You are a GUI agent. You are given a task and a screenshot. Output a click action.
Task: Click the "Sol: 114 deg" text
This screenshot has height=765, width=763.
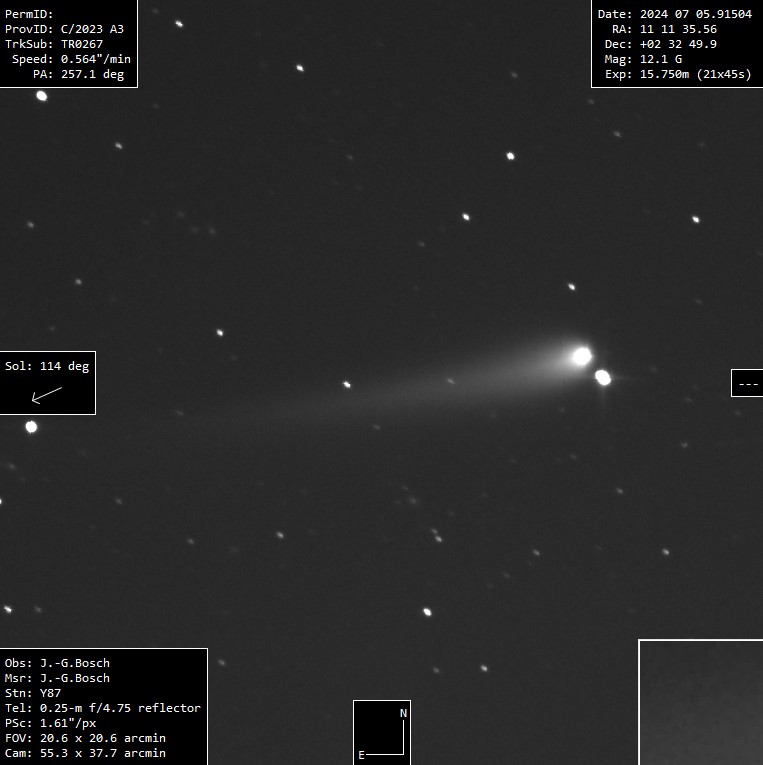[x=47, y=366]
